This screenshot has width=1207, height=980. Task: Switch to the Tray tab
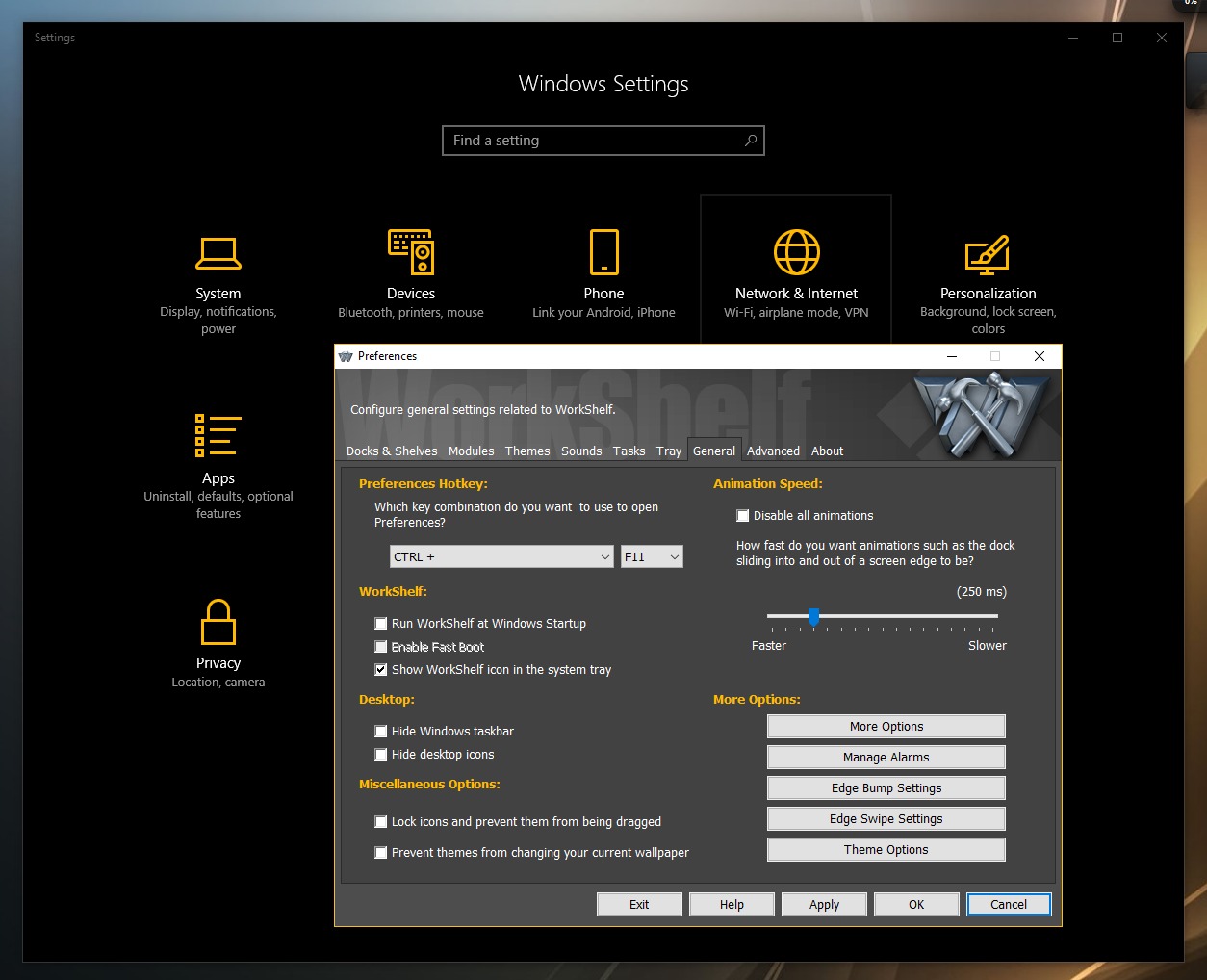669,451
